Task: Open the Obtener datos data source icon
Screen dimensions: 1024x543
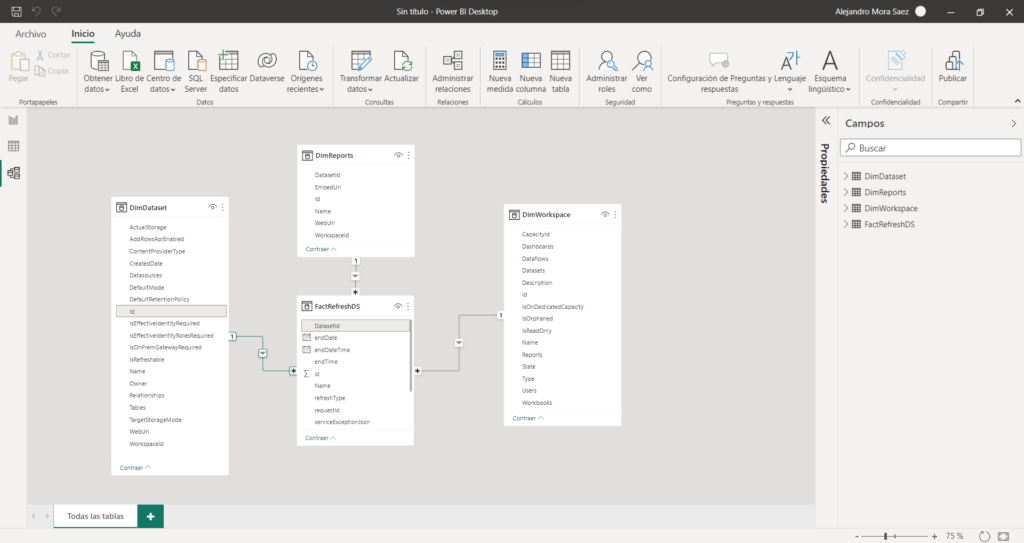Action: pyautogui.click(x=98, y=62)
